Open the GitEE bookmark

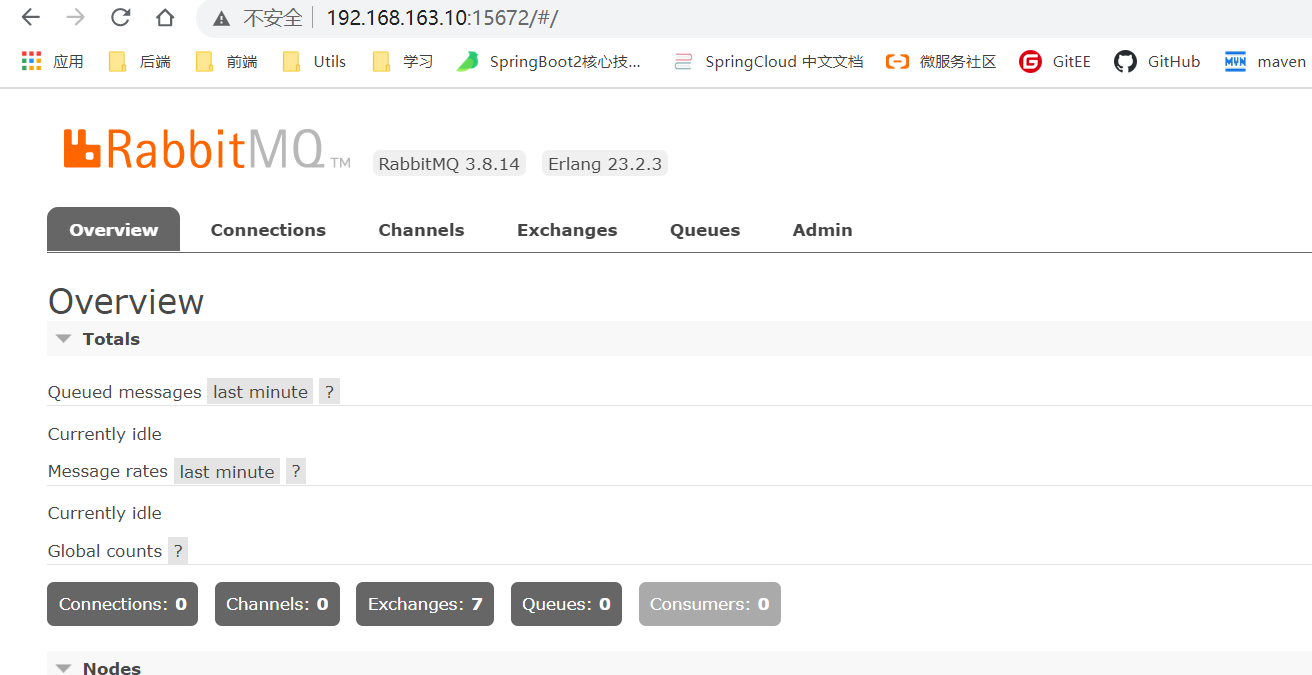1055,62
